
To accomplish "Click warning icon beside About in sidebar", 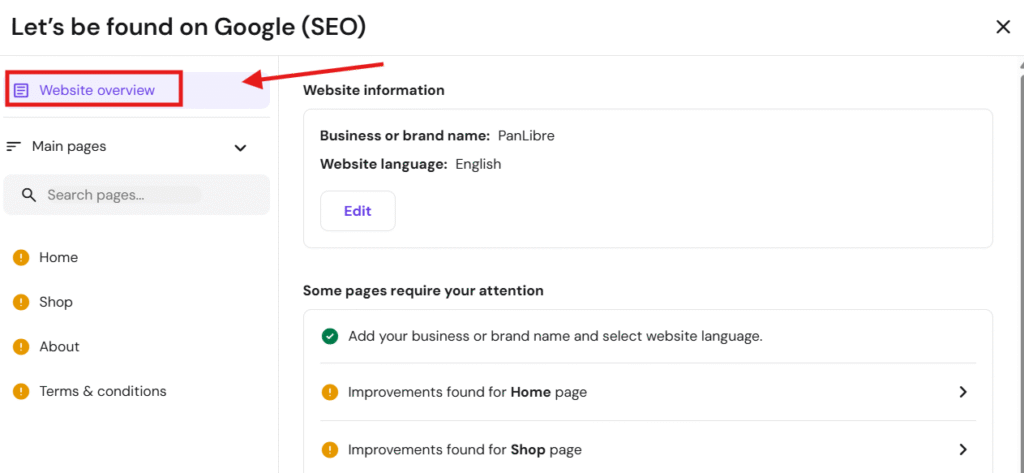I will point(22,346).
